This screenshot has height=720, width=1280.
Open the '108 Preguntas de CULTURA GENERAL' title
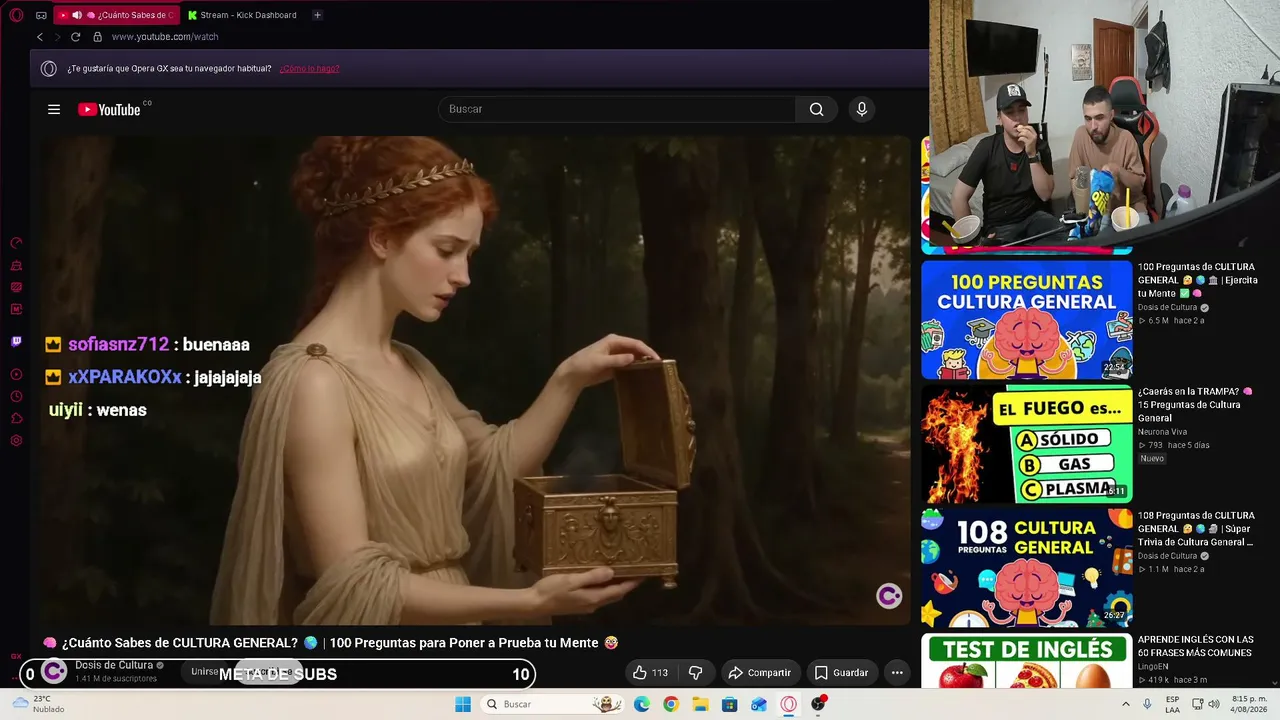tap(1196, 529)
